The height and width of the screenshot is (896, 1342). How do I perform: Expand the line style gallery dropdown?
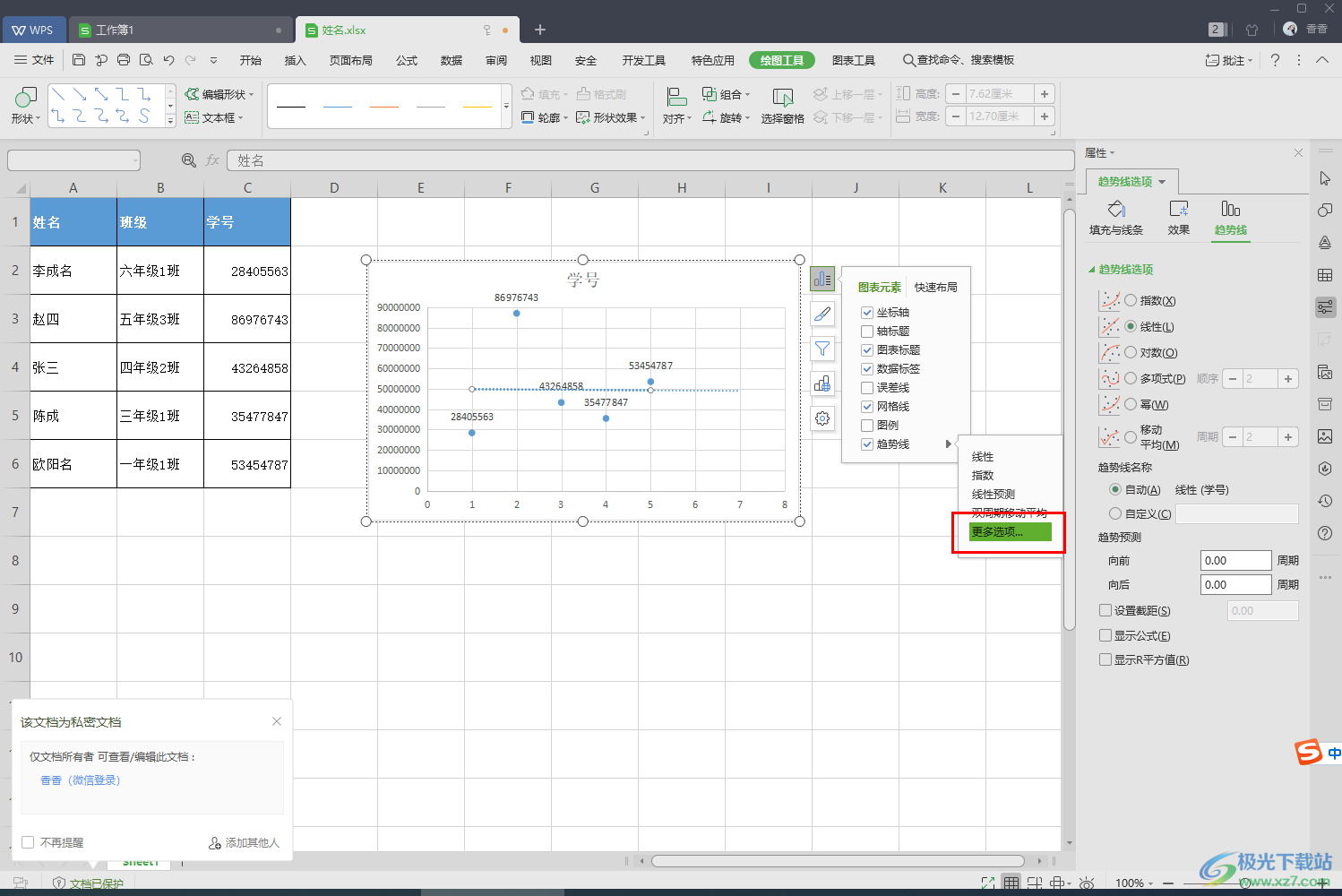[506, 106]
